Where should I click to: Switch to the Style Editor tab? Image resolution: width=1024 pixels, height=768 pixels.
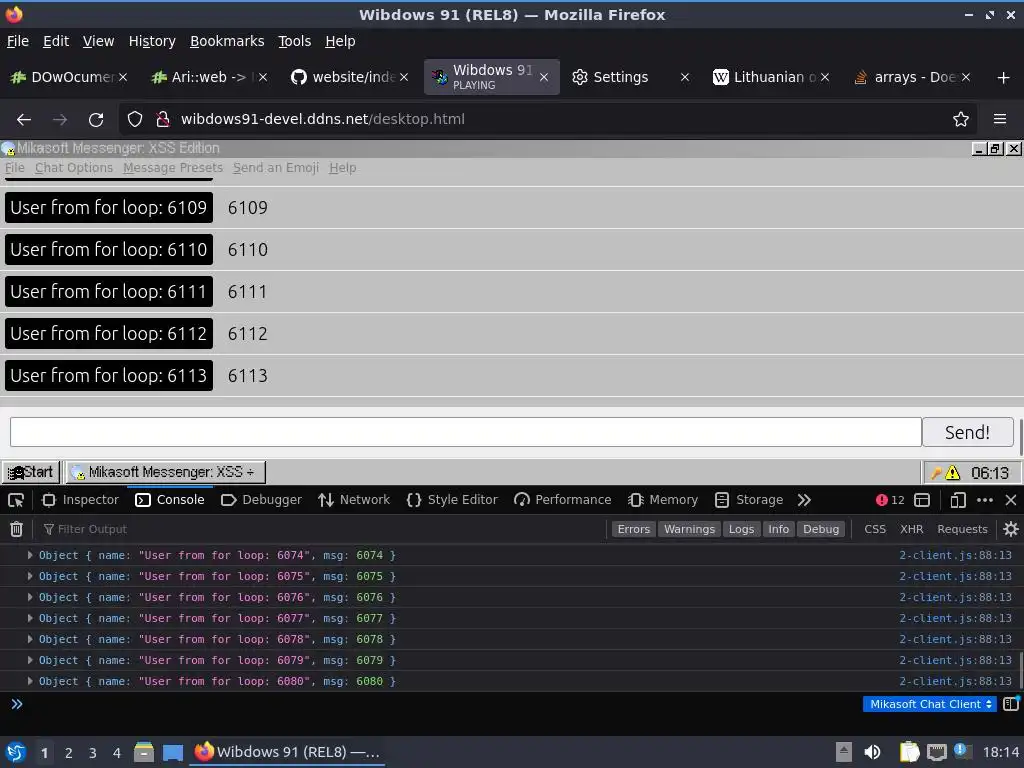452,500
